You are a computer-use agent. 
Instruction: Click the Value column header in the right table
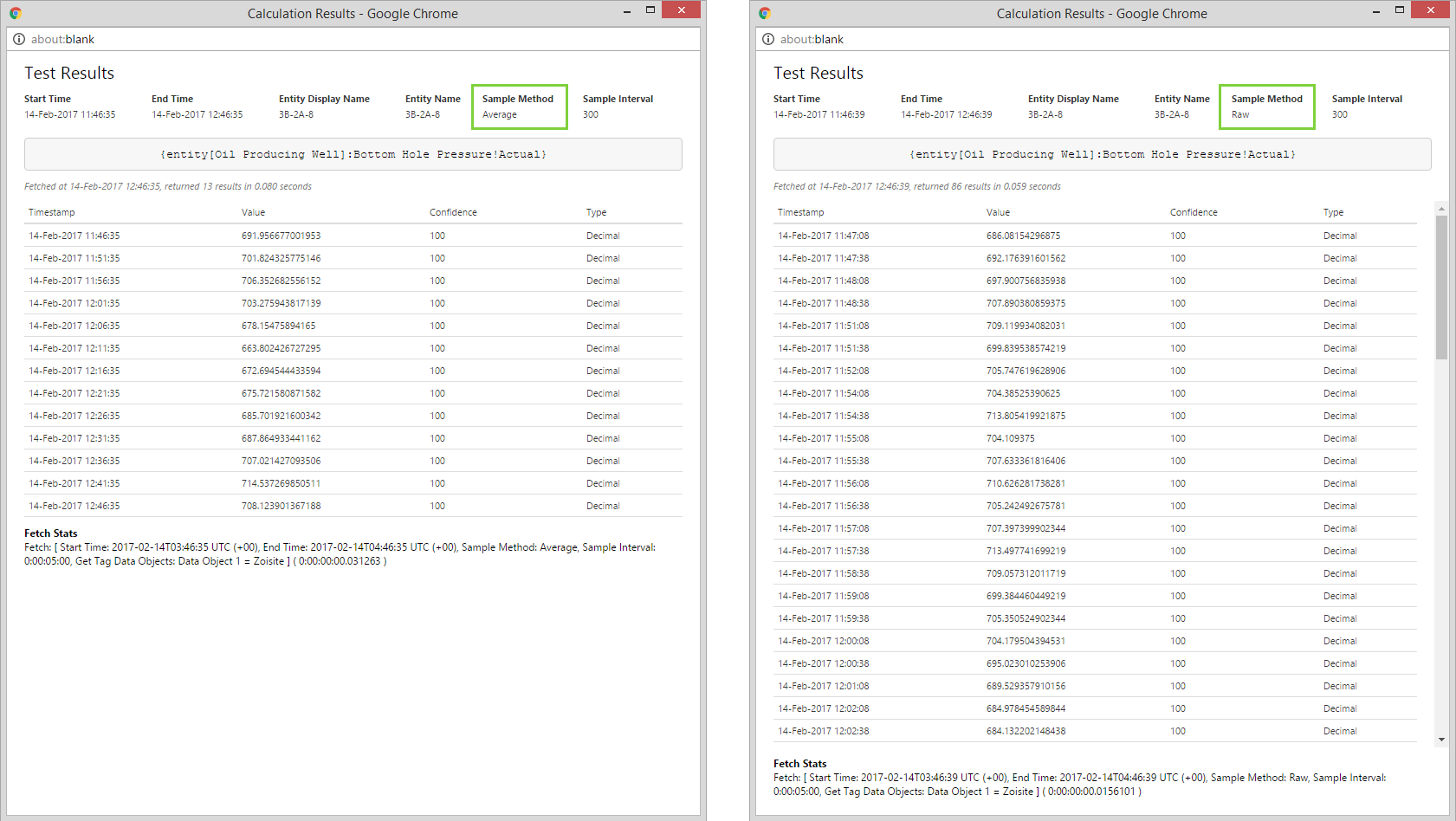click(x=998, y=212)
